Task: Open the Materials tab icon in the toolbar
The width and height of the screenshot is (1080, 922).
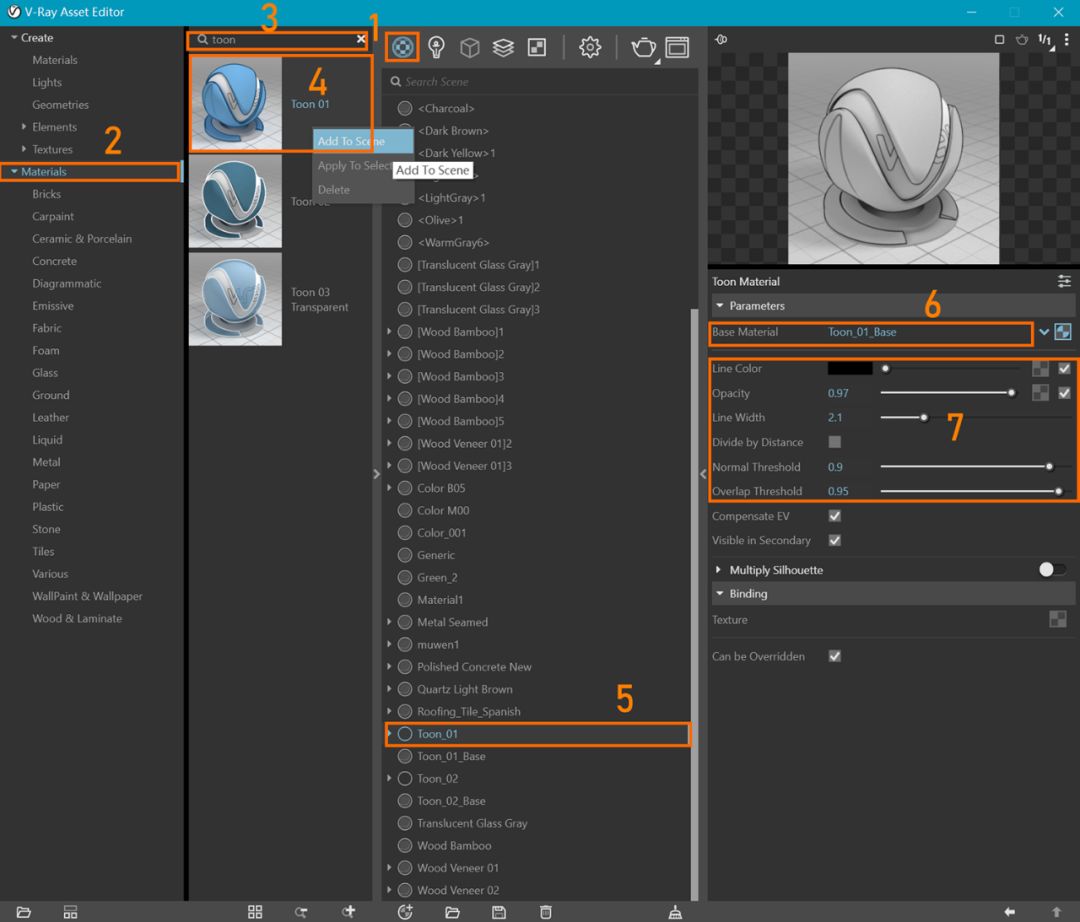Action: click(x=402, y=47)
